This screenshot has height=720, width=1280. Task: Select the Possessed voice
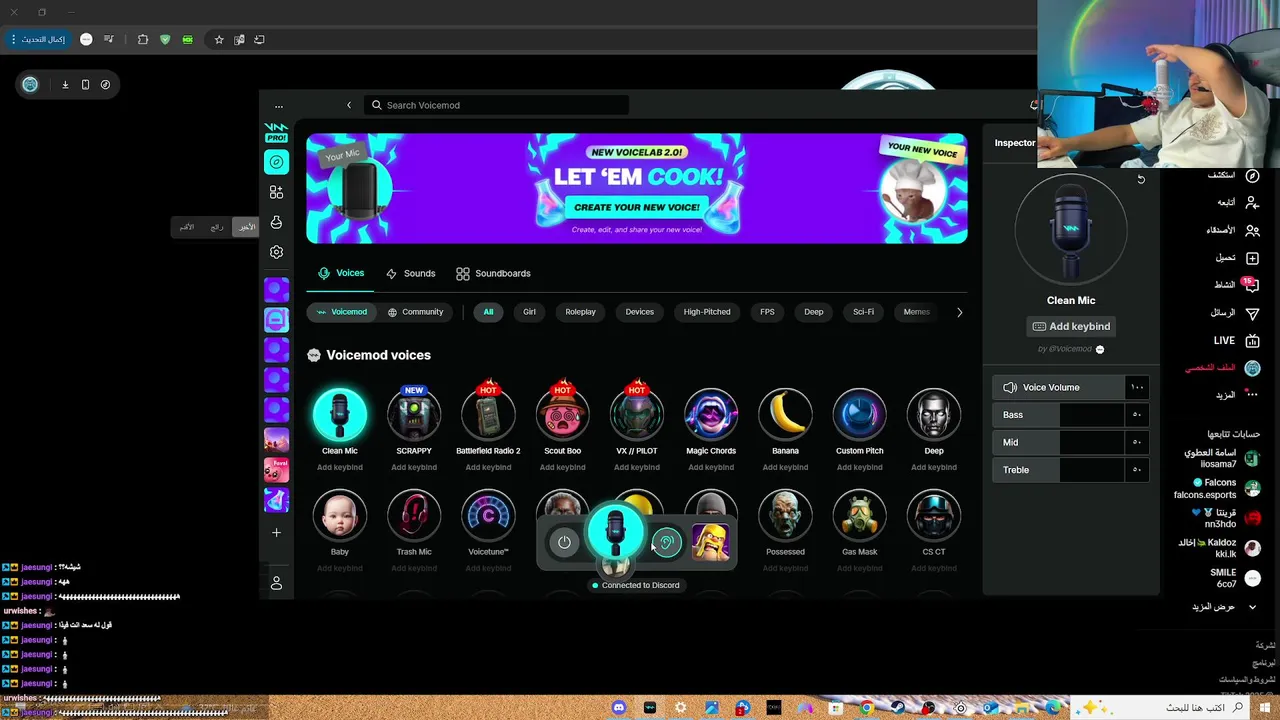(785, 516)
